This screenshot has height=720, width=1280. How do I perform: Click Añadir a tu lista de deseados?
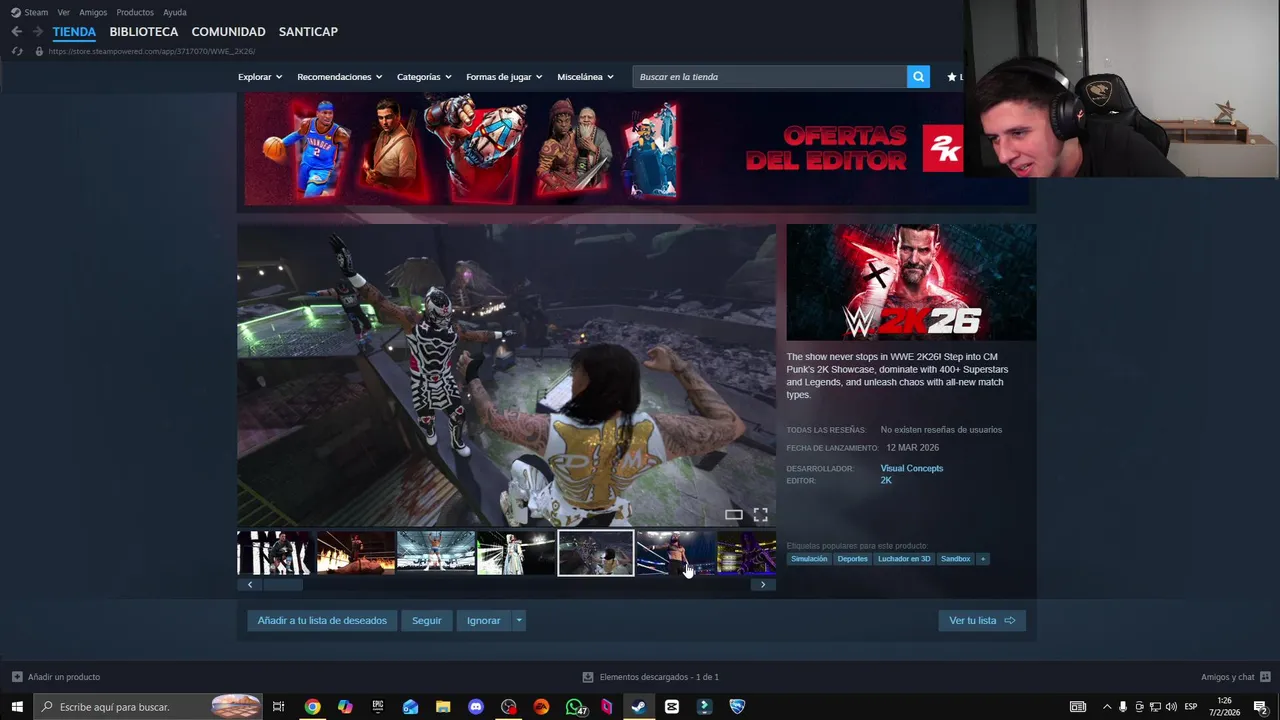point(322,621)
